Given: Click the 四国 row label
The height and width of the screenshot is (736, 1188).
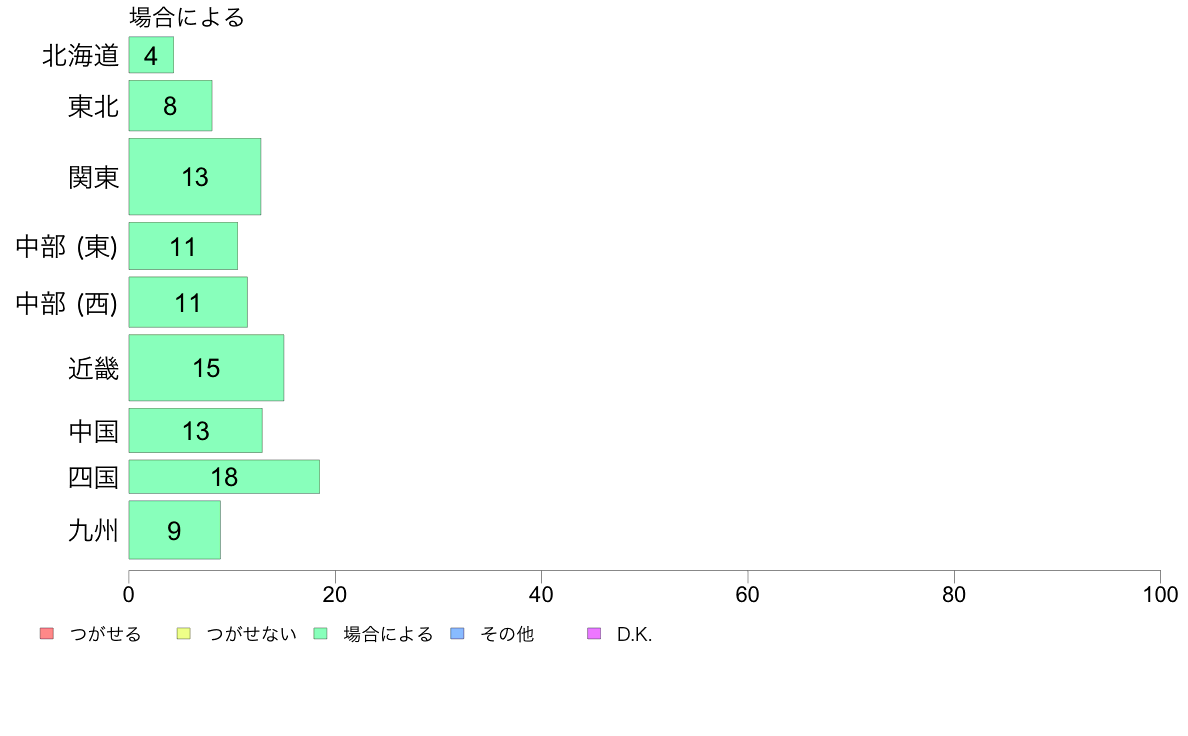Looking at the screenshot, I should [94, 478].
